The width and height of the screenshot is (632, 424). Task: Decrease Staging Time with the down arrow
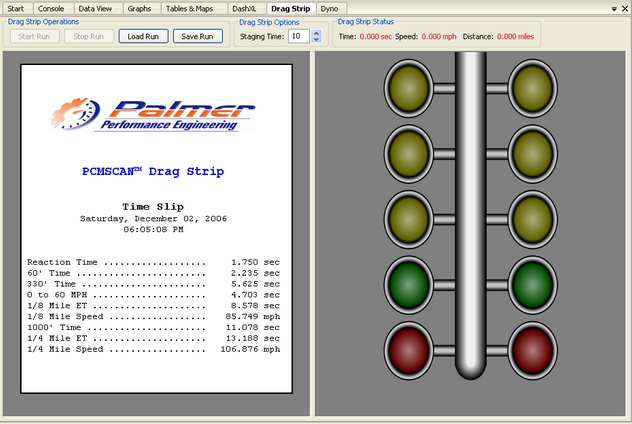click(316, 39)
